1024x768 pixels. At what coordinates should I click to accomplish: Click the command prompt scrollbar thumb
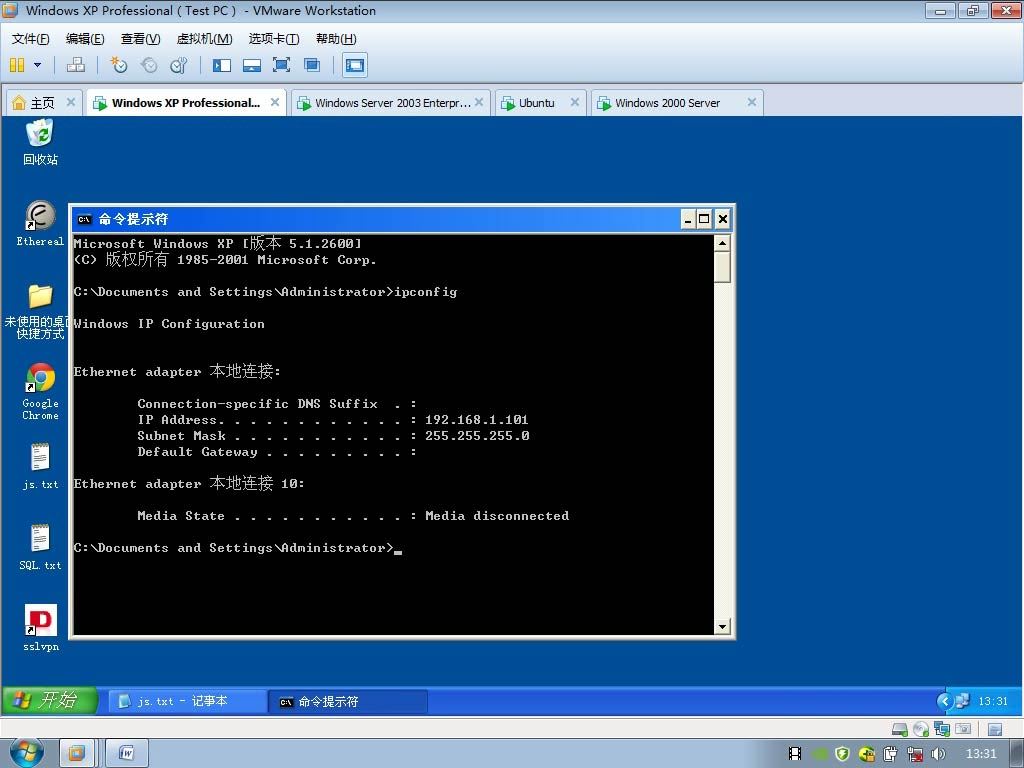(x=722, y=267)
